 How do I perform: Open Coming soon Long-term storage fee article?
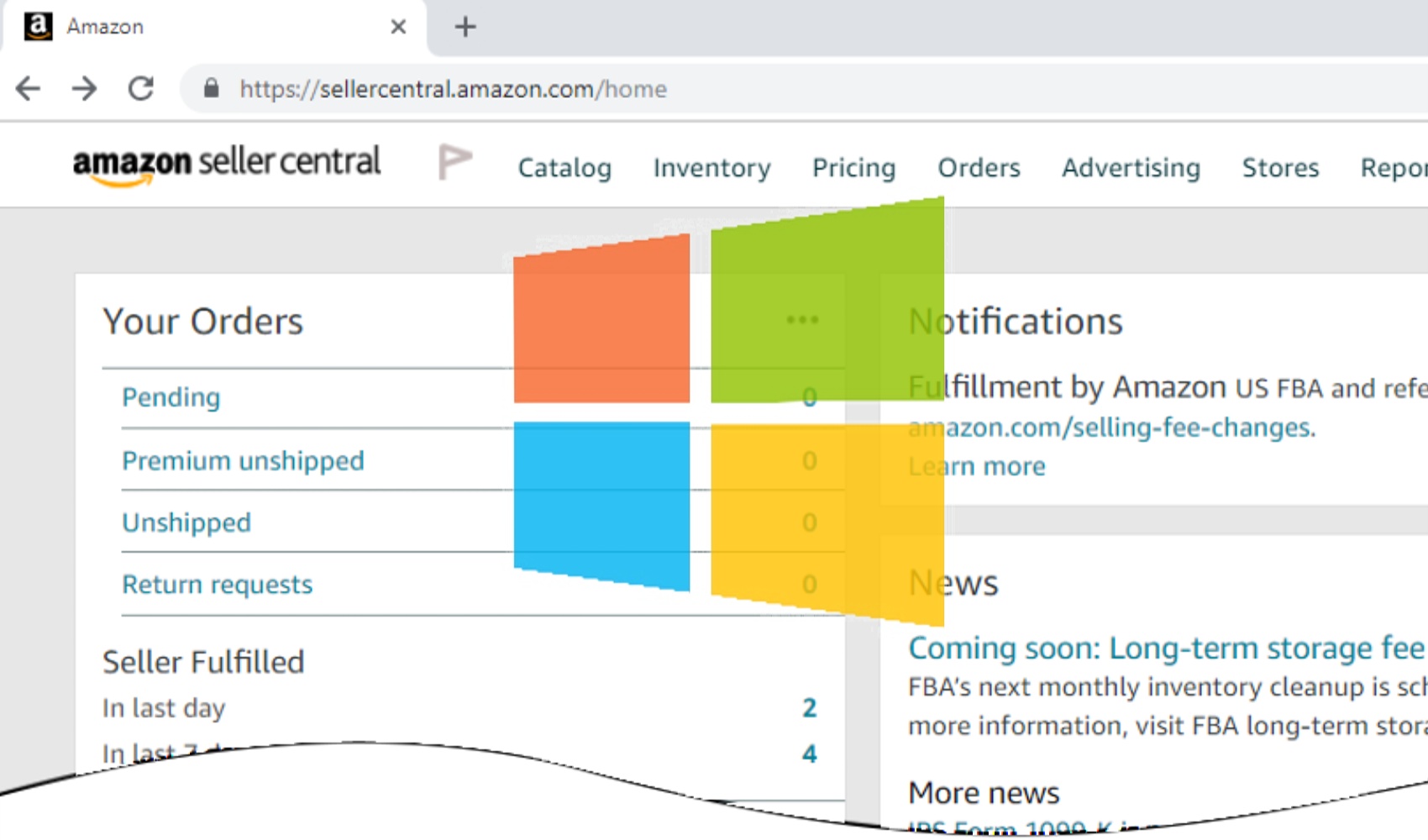(1168, 648)
